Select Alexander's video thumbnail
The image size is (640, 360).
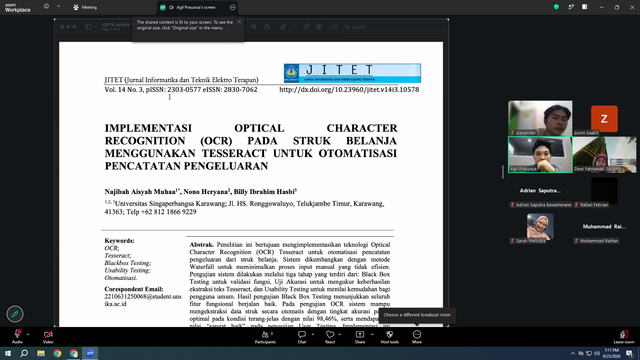click(x=540, y=118)
